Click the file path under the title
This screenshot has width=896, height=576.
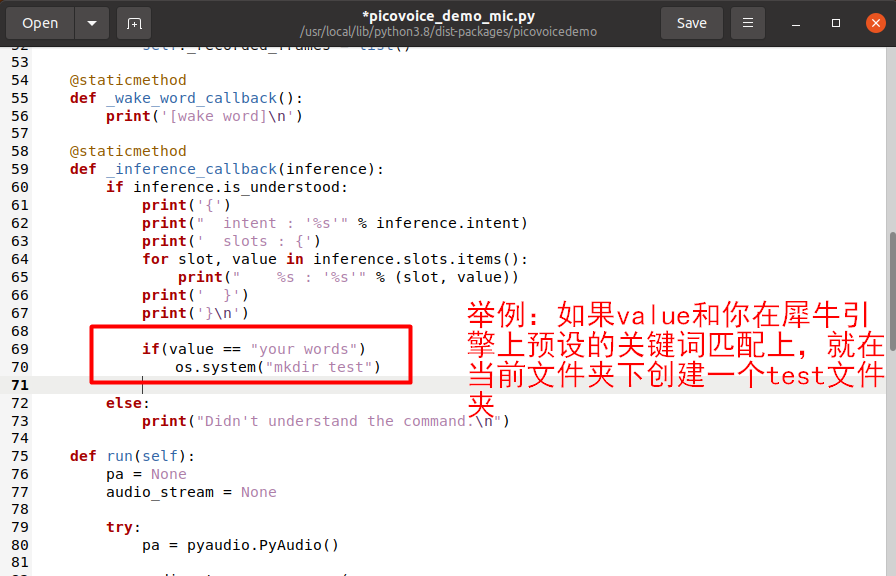[x=449, y=32]
